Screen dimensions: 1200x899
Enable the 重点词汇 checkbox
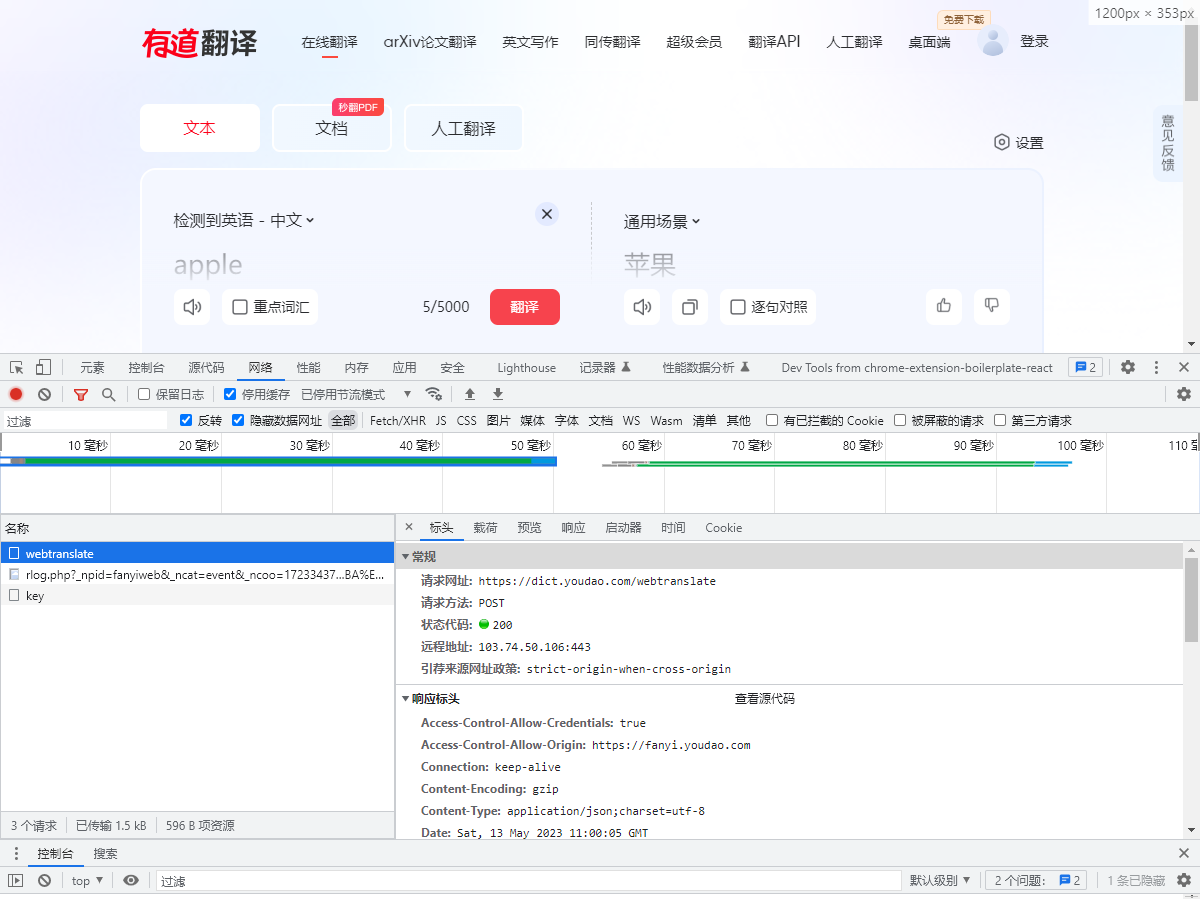pos(240,307)
